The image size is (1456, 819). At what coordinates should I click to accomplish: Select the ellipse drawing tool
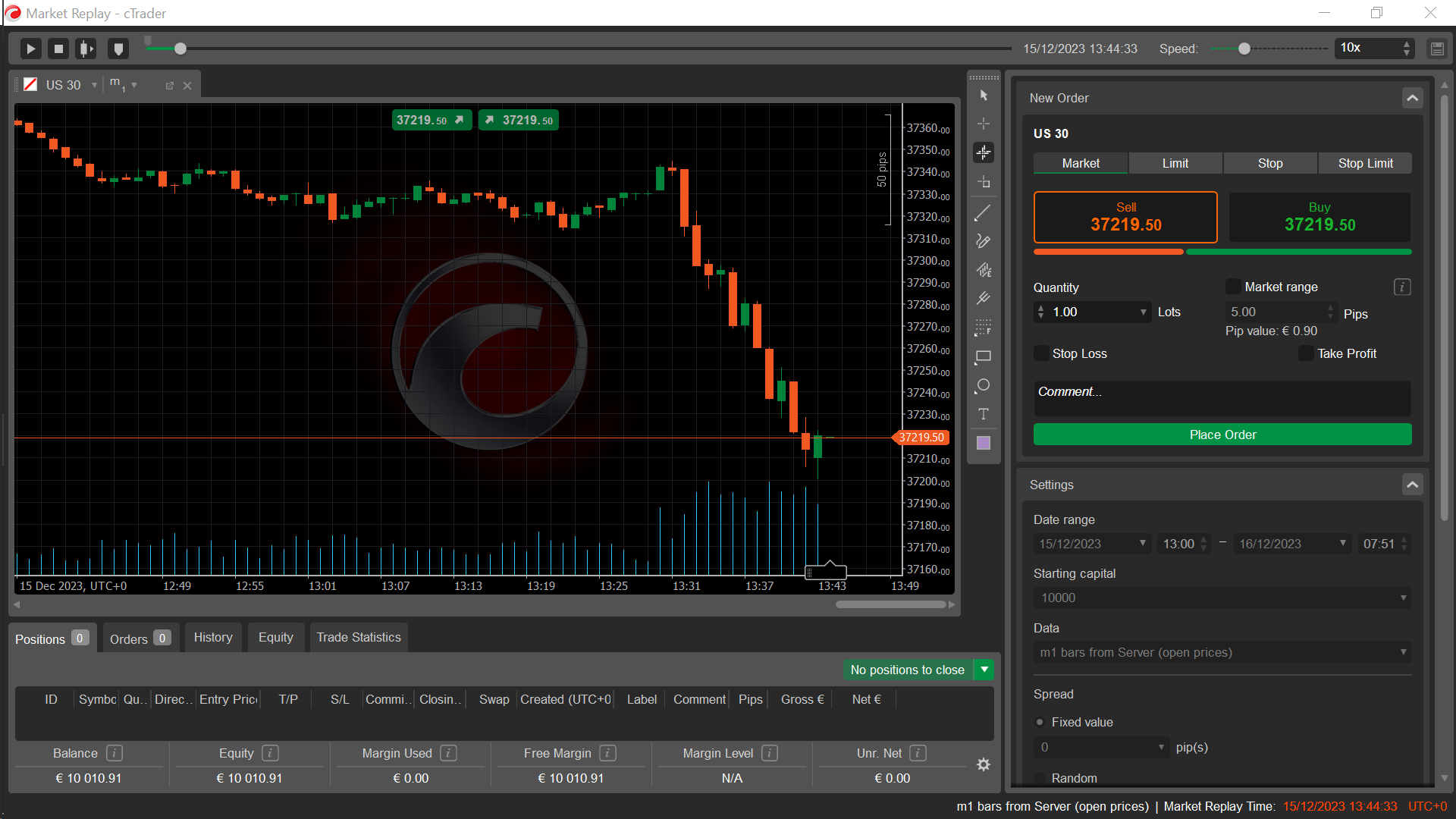tap(984, 385)
